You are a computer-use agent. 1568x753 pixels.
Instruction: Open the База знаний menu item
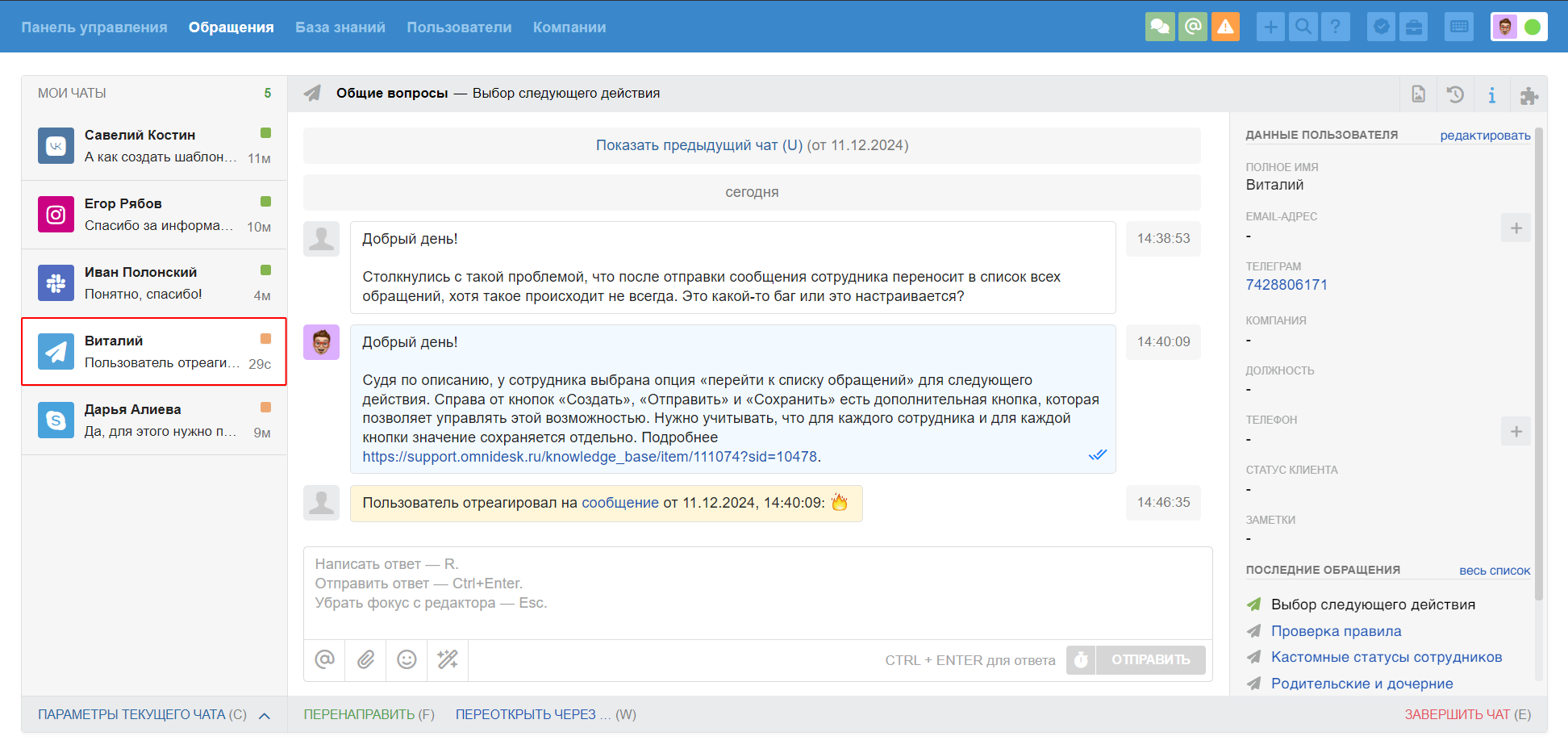[x=340, y=27]
